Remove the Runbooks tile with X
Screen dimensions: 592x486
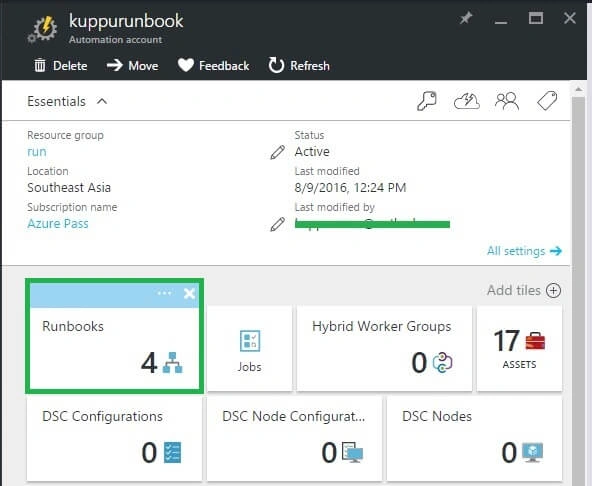(189, 293)
